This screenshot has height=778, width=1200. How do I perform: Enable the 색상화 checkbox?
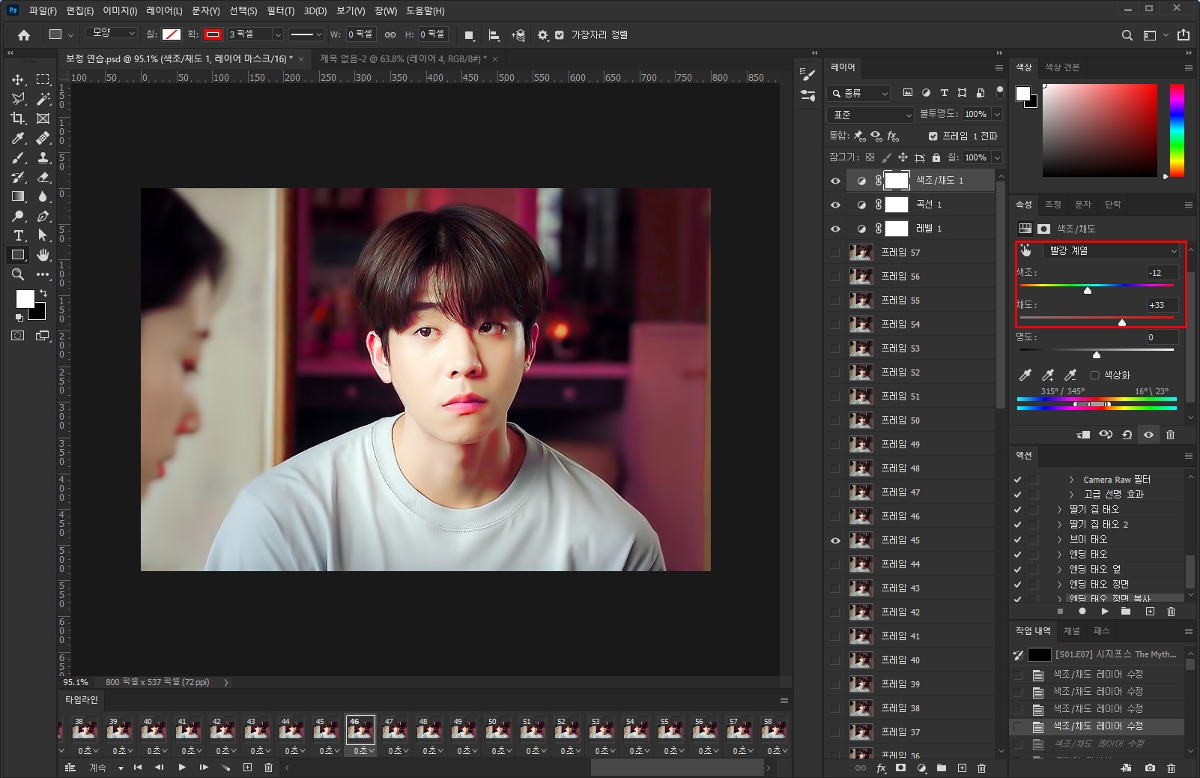point(1094,375)
